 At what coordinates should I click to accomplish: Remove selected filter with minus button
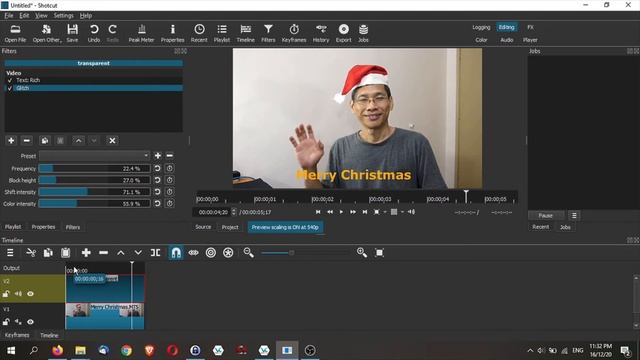tap(27, 140)
